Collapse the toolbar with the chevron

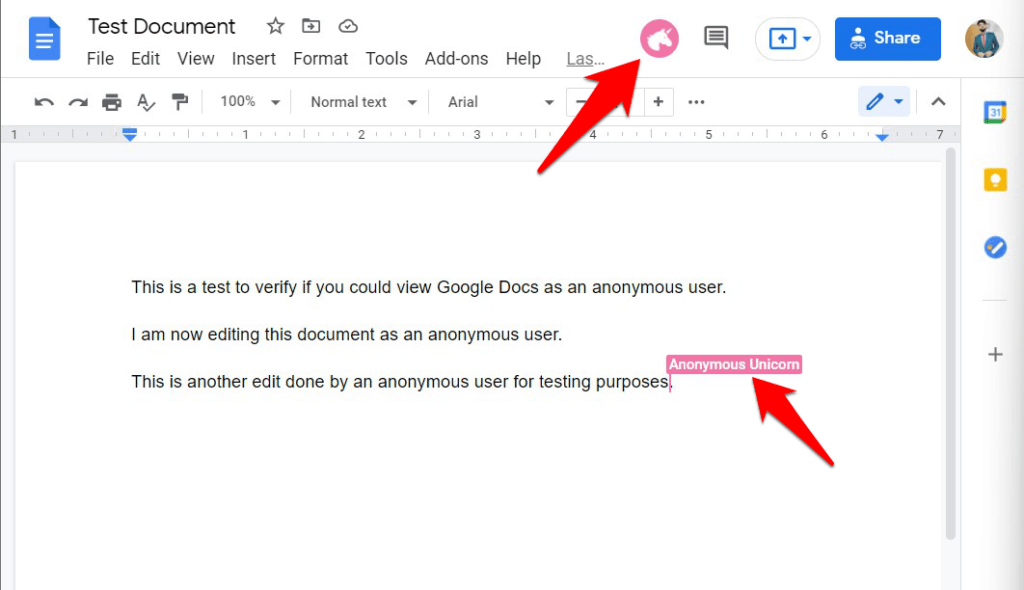coord(938,101)
